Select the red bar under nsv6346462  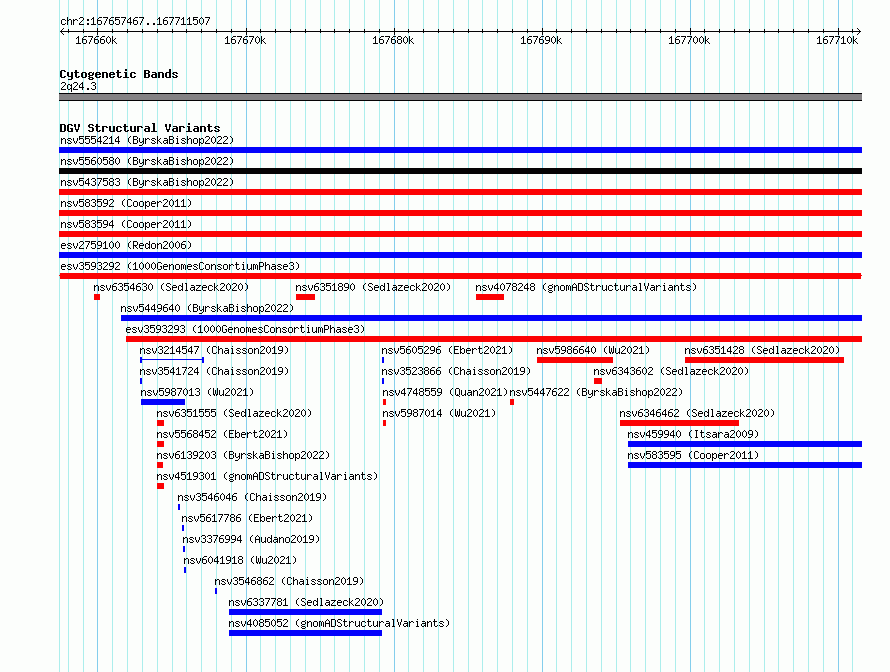point(679,423)
